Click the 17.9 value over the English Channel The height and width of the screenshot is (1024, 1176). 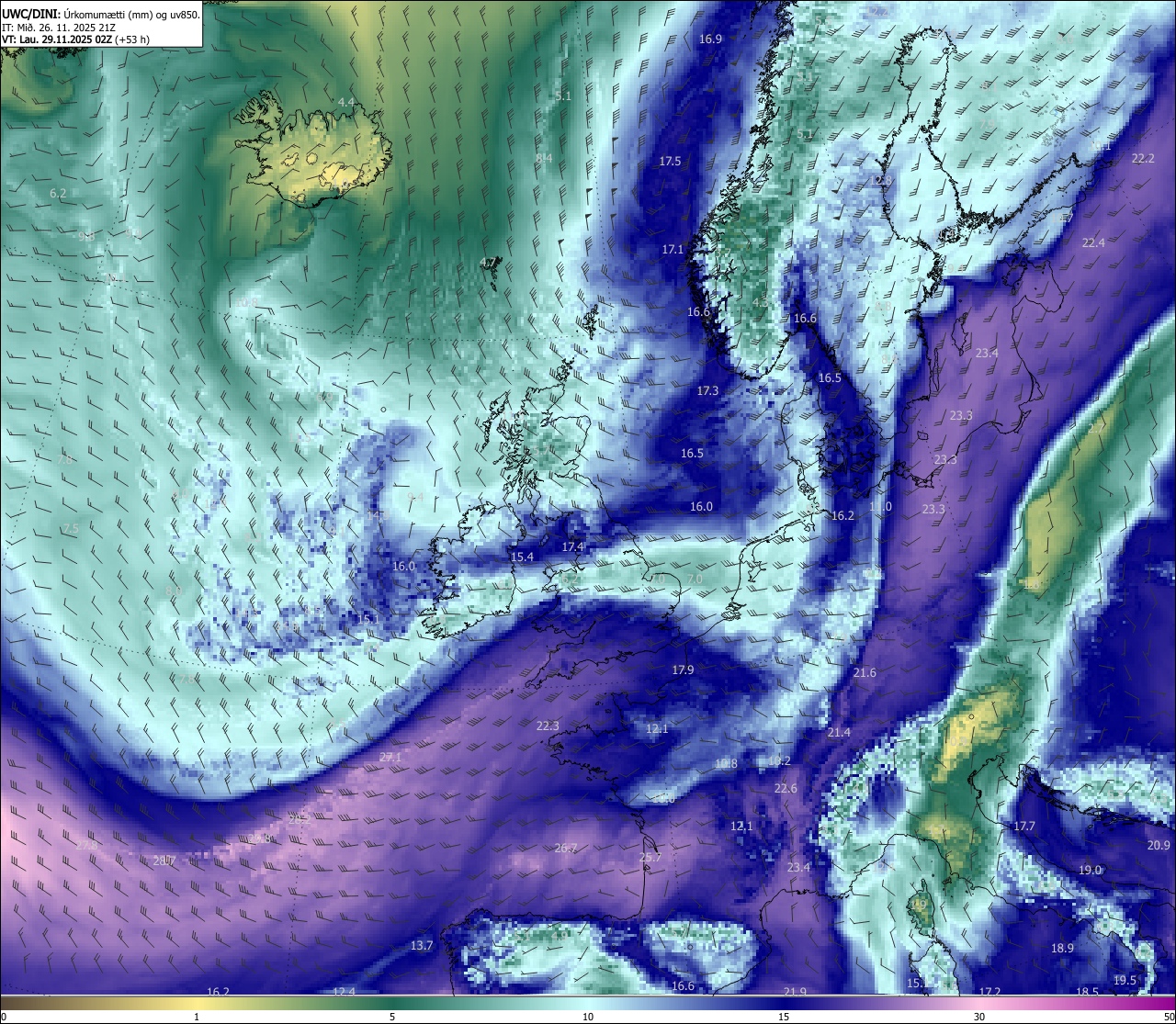tap(683, 670)
